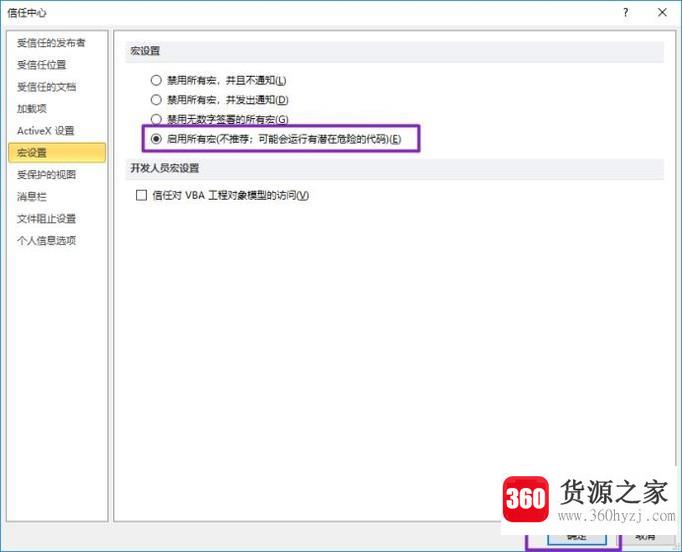
Task: Click the help question mark icon
Action: click(625, 13)
